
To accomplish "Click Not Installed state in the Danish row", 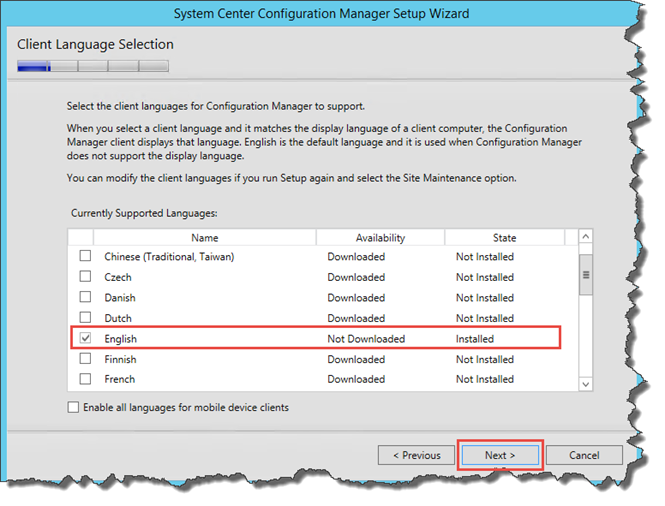I will click(x=485, y=298).
